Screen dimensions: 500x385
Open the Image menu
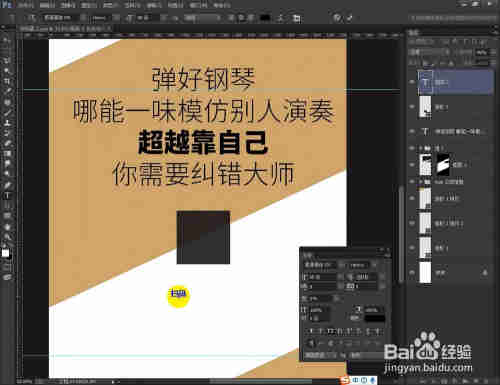pyautogui.click(x=68, y=5)
